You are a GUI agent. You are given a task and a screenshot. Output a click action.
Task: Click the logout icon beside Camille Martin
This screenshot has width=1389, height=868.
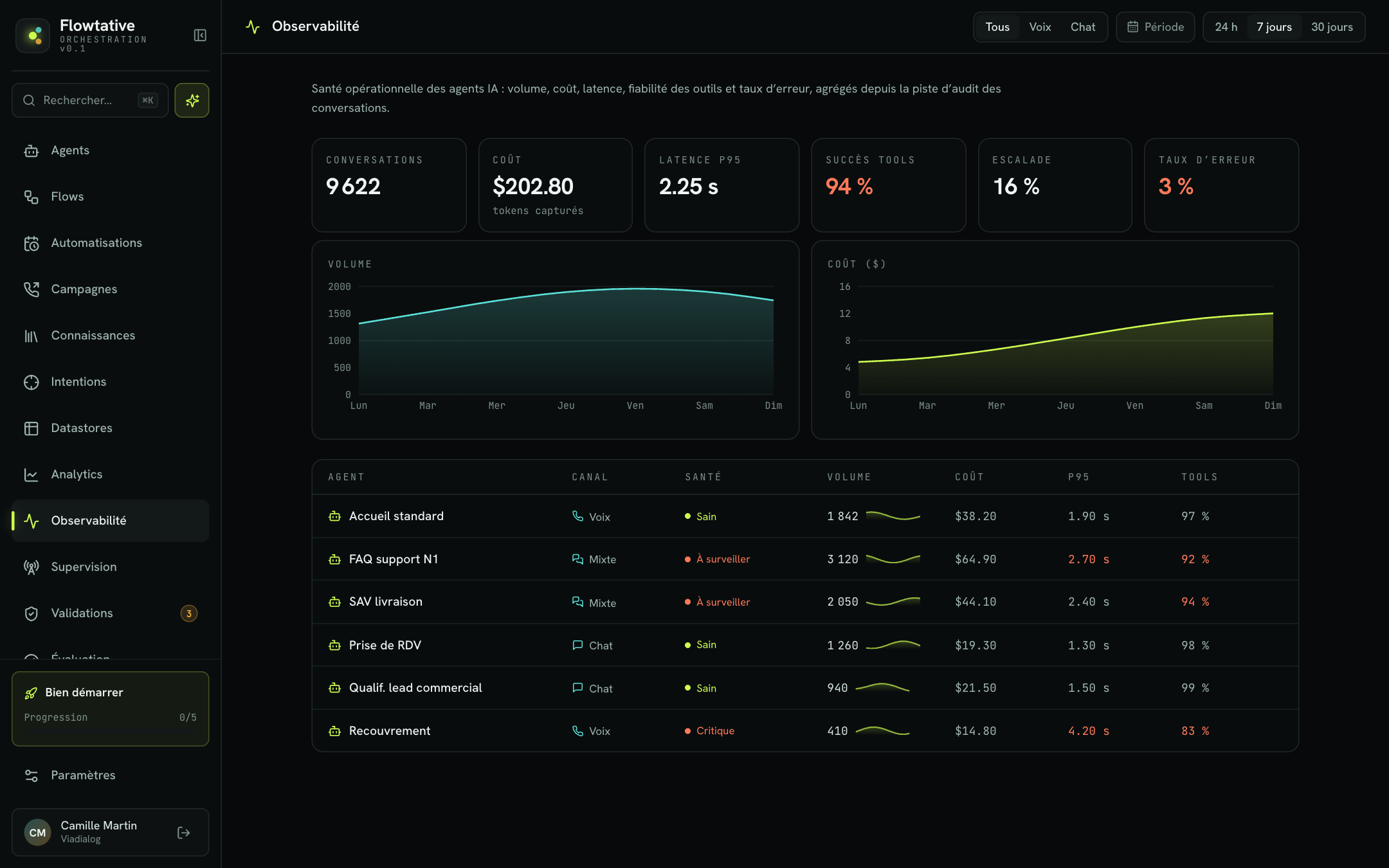[183, 833]
